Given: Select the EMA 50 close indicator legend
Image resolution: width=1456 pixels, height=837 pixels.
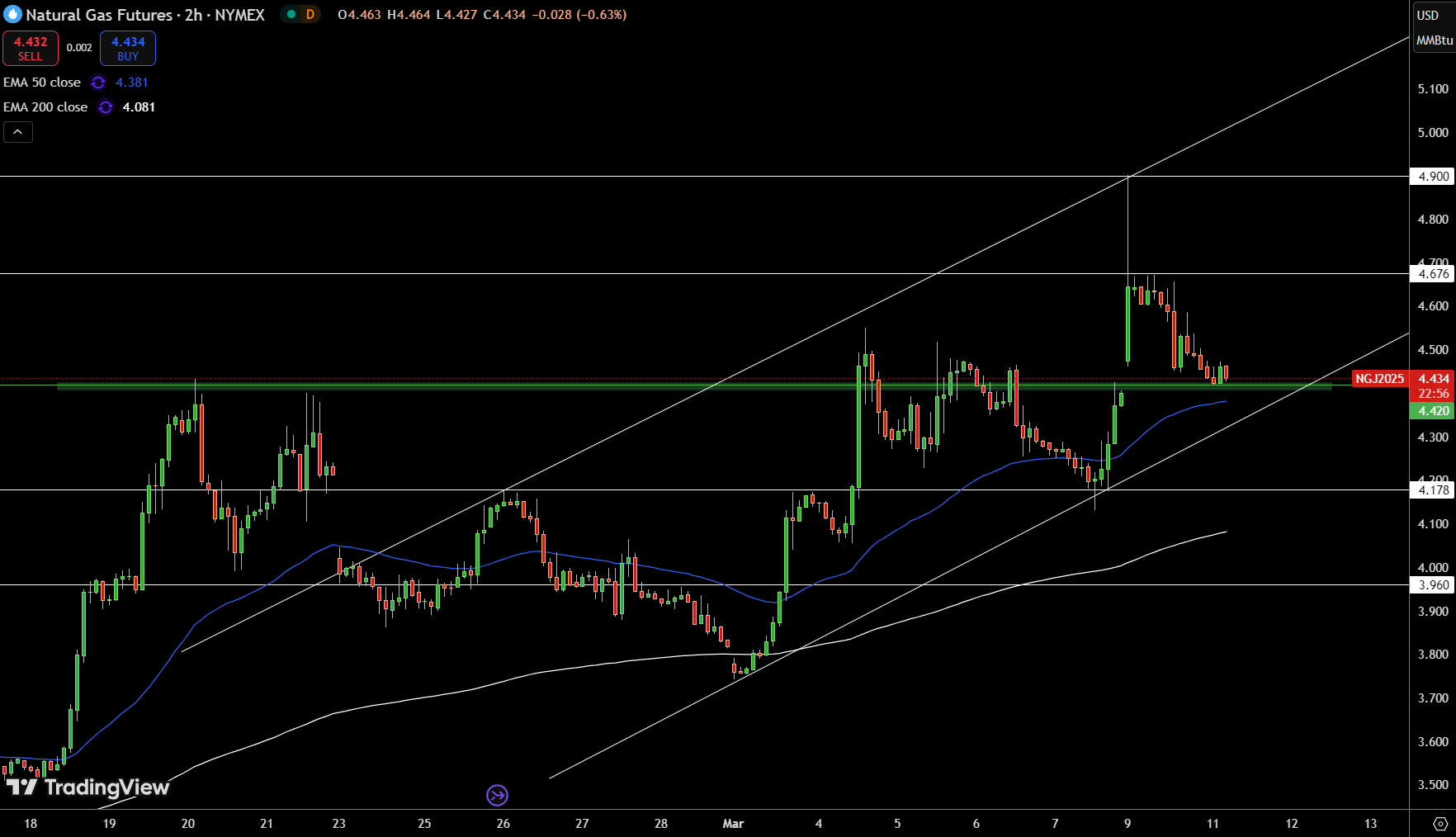Looking at the screenshot, I should pyautogui.click(x=42, y=83).
